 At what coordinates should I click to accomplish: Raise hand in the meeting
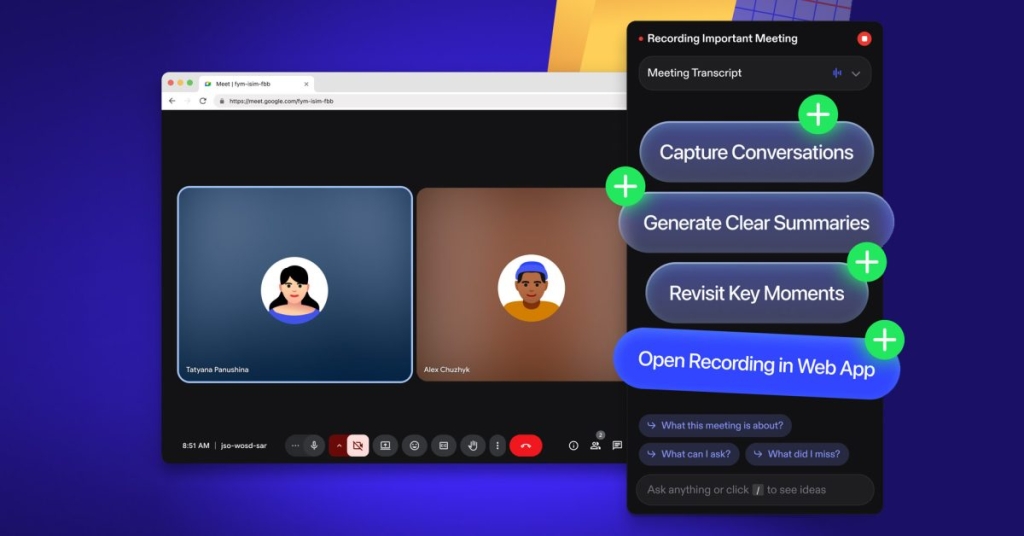click(x=473, y=446)
